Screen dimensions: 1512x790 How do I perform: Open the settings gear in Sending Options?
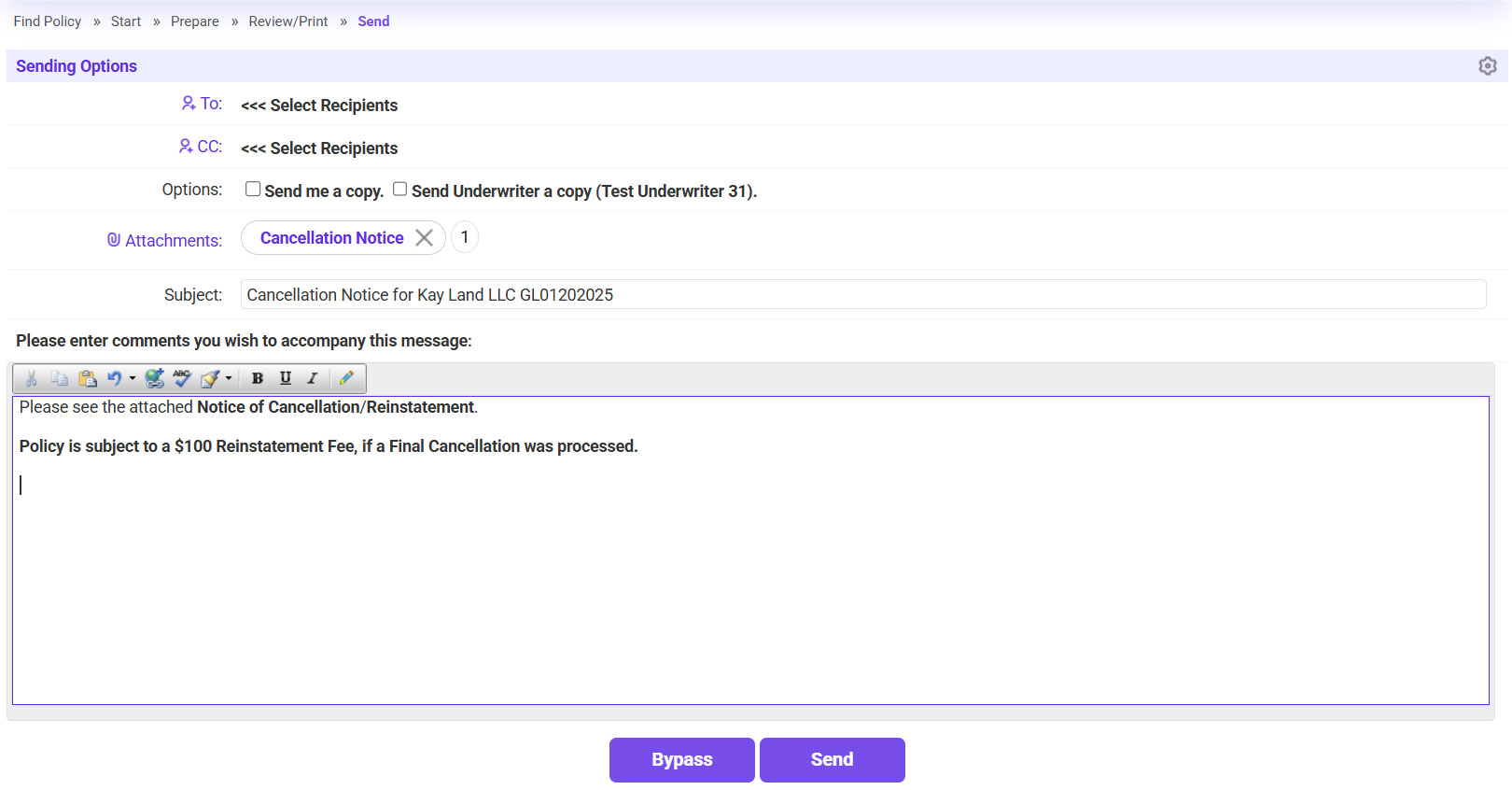point(1487,66)
